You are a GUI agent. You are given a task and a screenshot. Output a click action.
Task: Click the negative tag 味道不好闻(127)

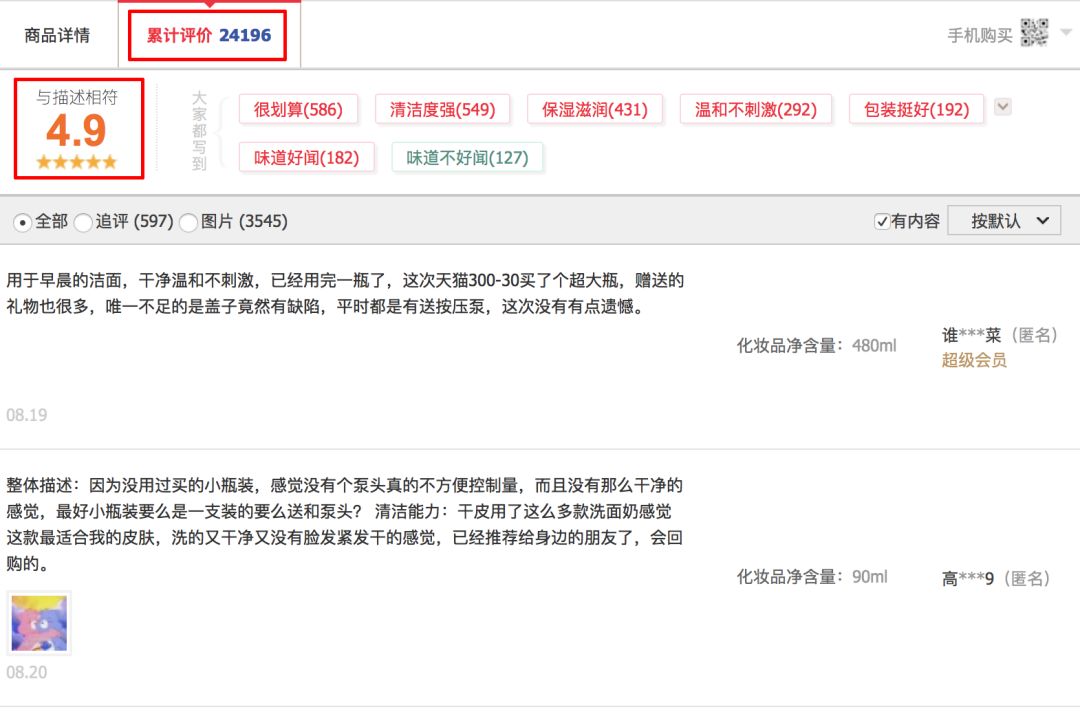467,157
